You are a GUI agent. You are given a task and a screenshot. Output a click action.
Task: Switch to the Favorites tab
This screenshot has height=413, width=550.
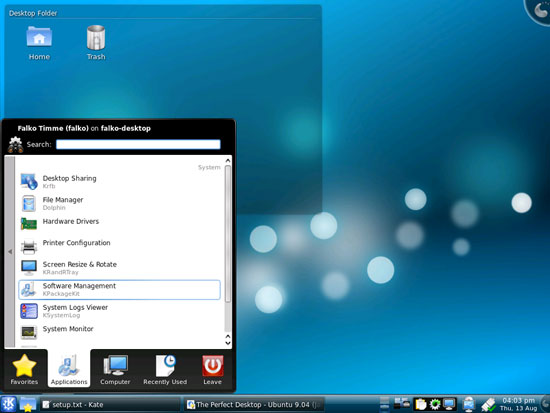[x=24, y=369]
